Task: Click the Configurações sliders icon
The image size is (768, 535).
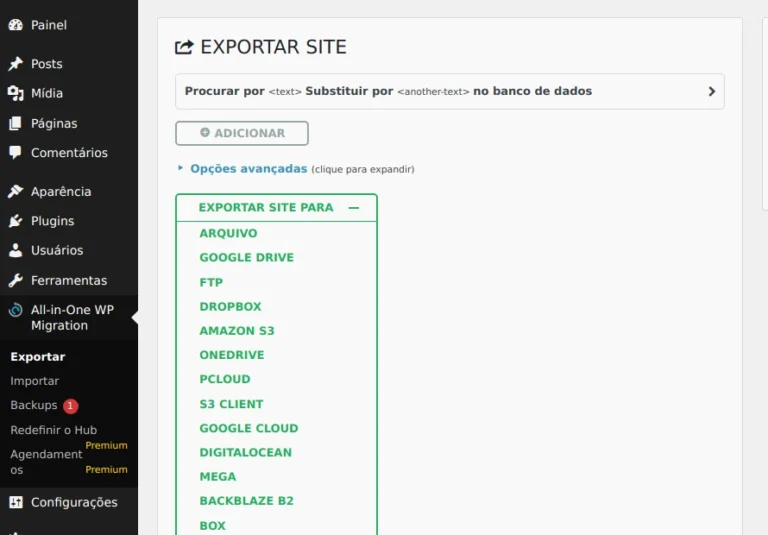Action: (x=16, y=502)
